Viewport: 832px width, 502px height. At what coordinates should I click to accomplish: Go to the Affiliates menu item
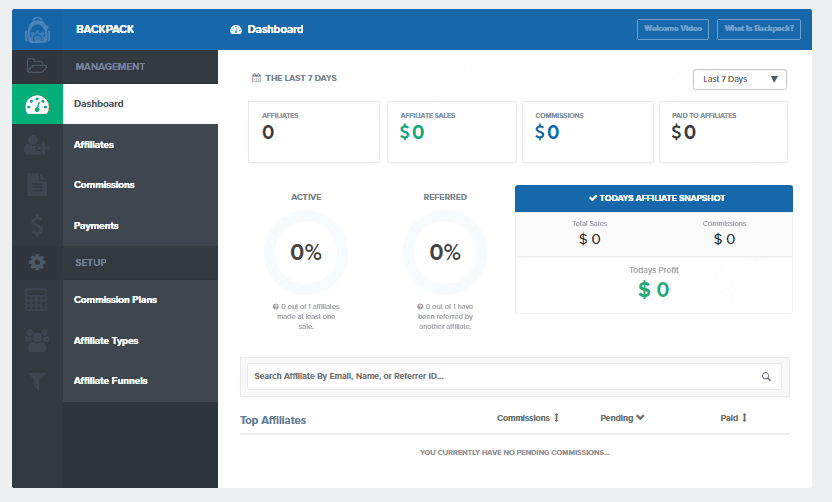point(140,144)
